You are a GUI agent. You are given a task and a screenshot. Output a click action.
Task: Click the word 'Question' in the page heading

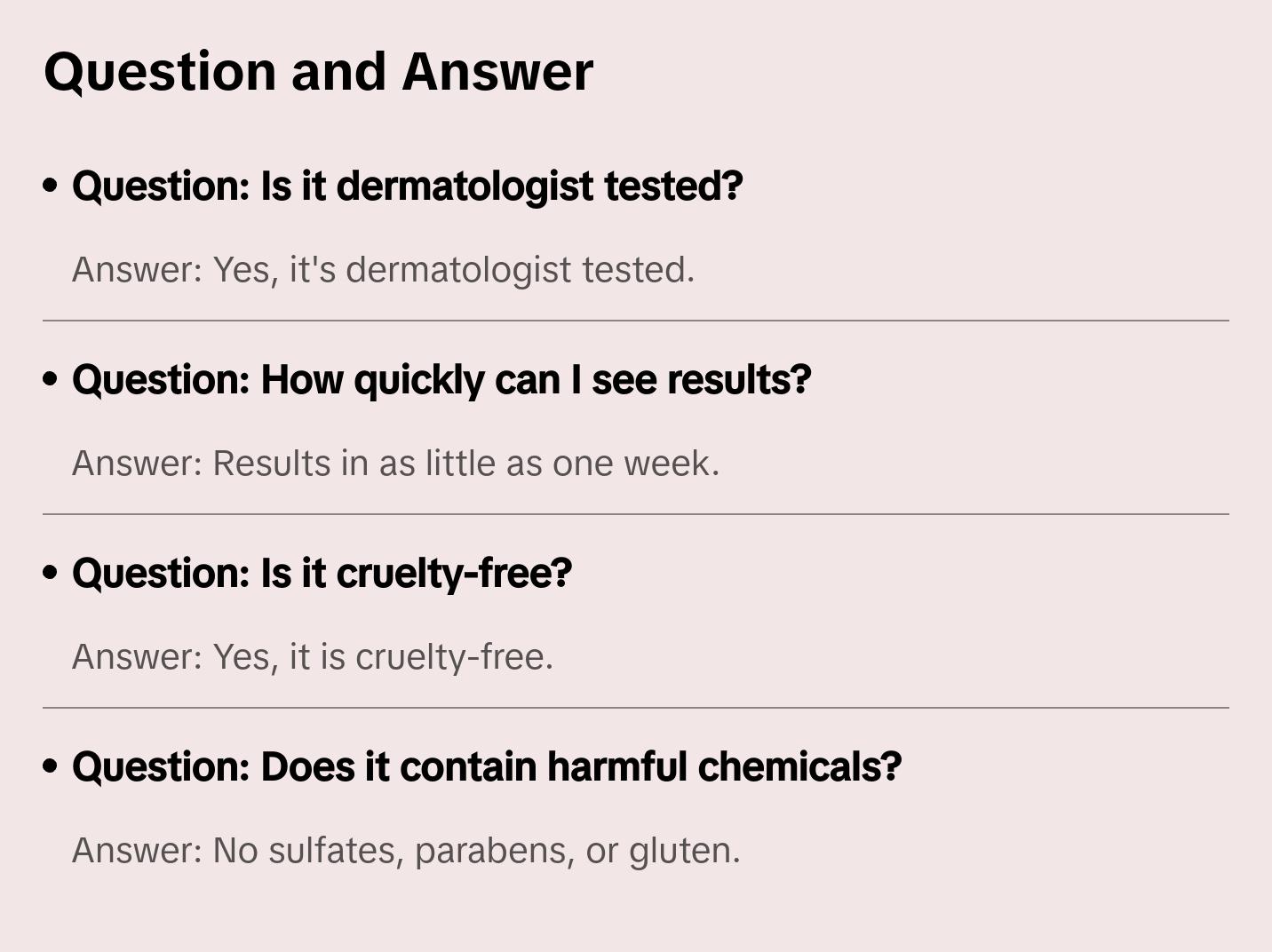160,72
